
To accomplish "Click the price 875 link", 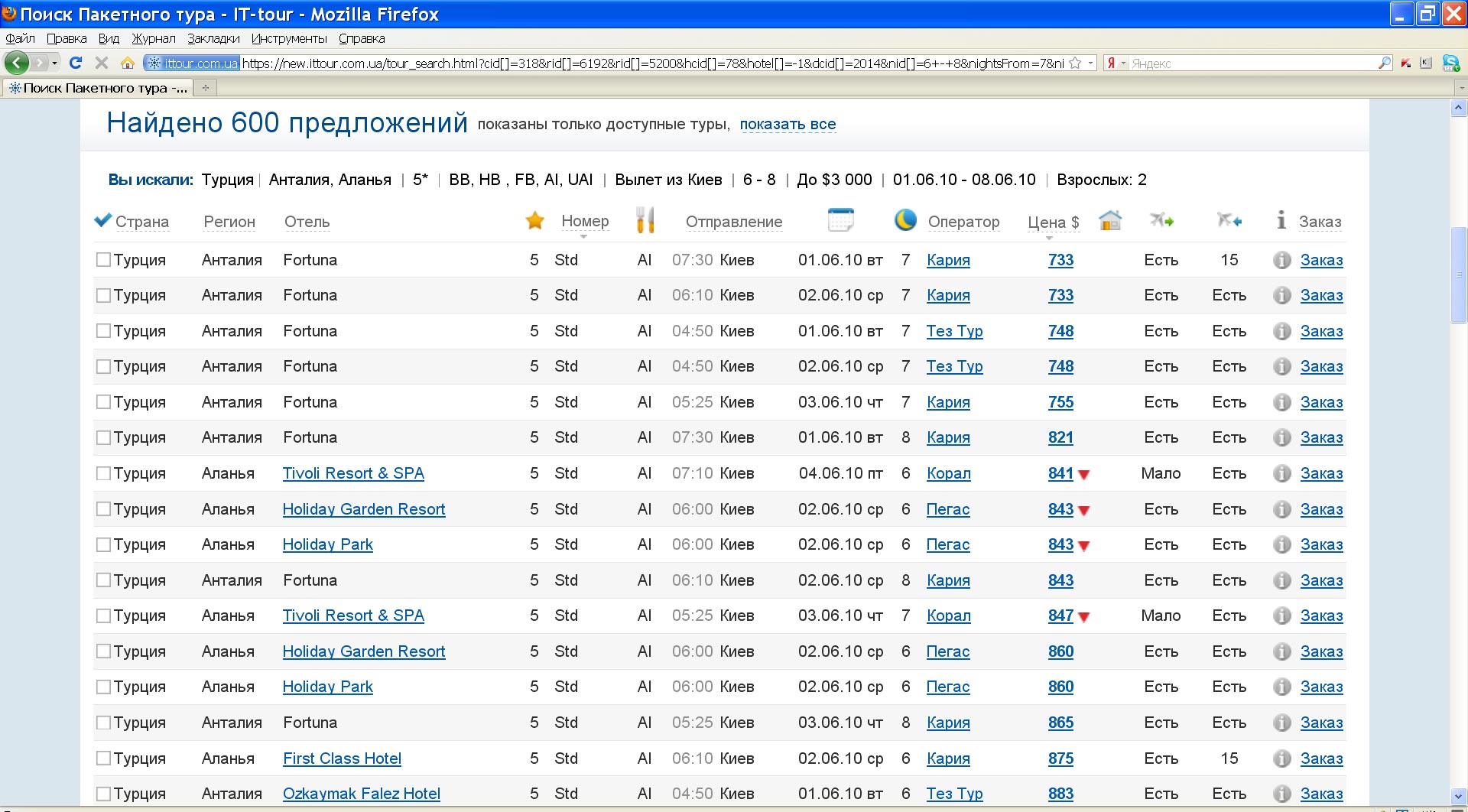I will [1060, 758].
